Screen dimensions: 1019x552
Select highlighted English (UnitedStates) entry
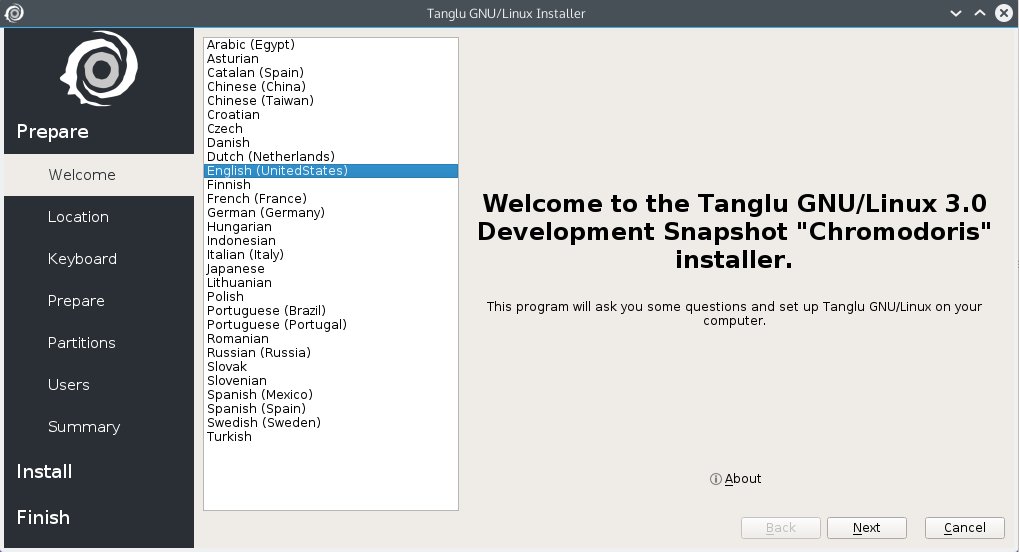tap(331, 171)
